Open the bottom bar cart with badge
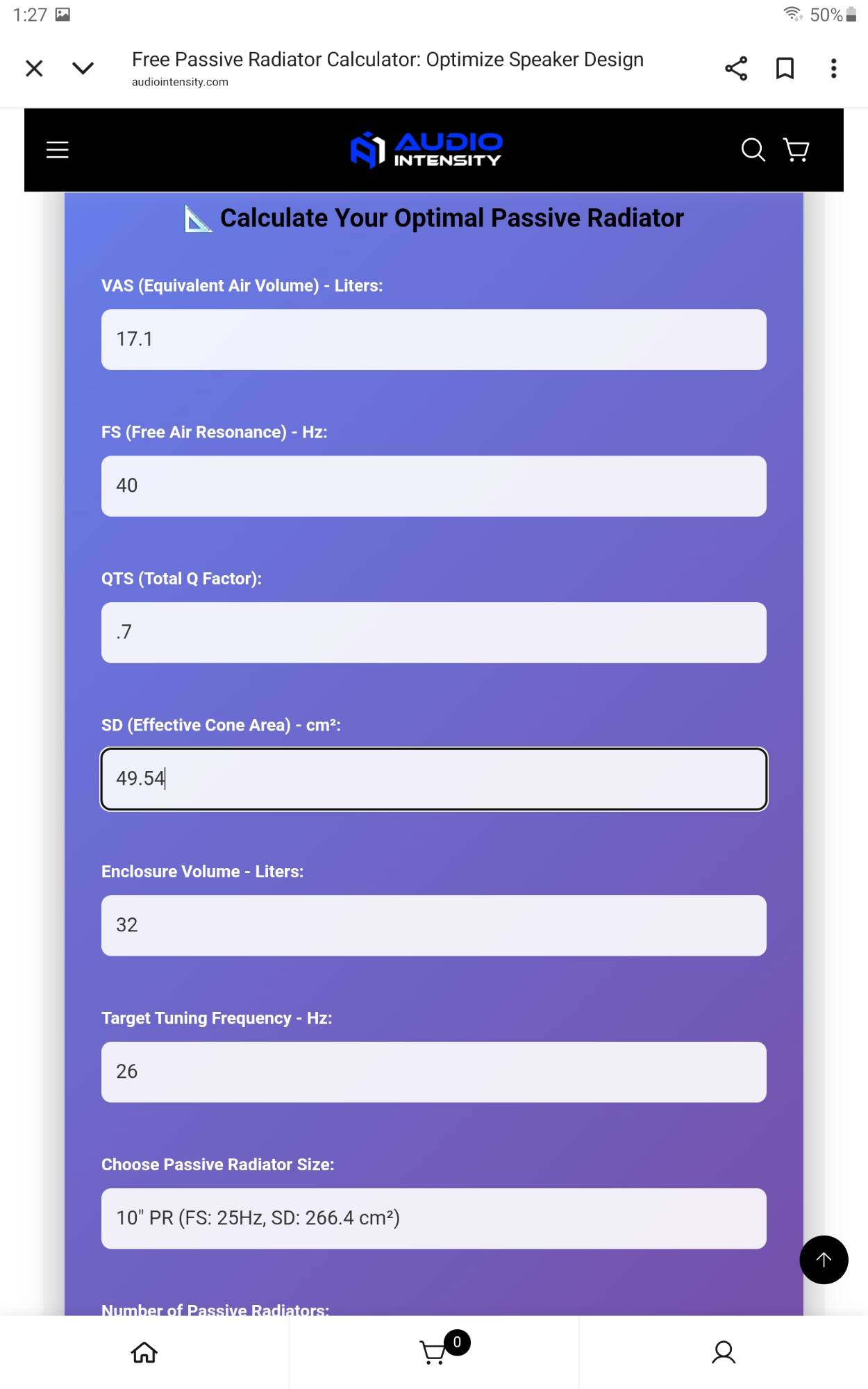 (x=435, y=1351)
